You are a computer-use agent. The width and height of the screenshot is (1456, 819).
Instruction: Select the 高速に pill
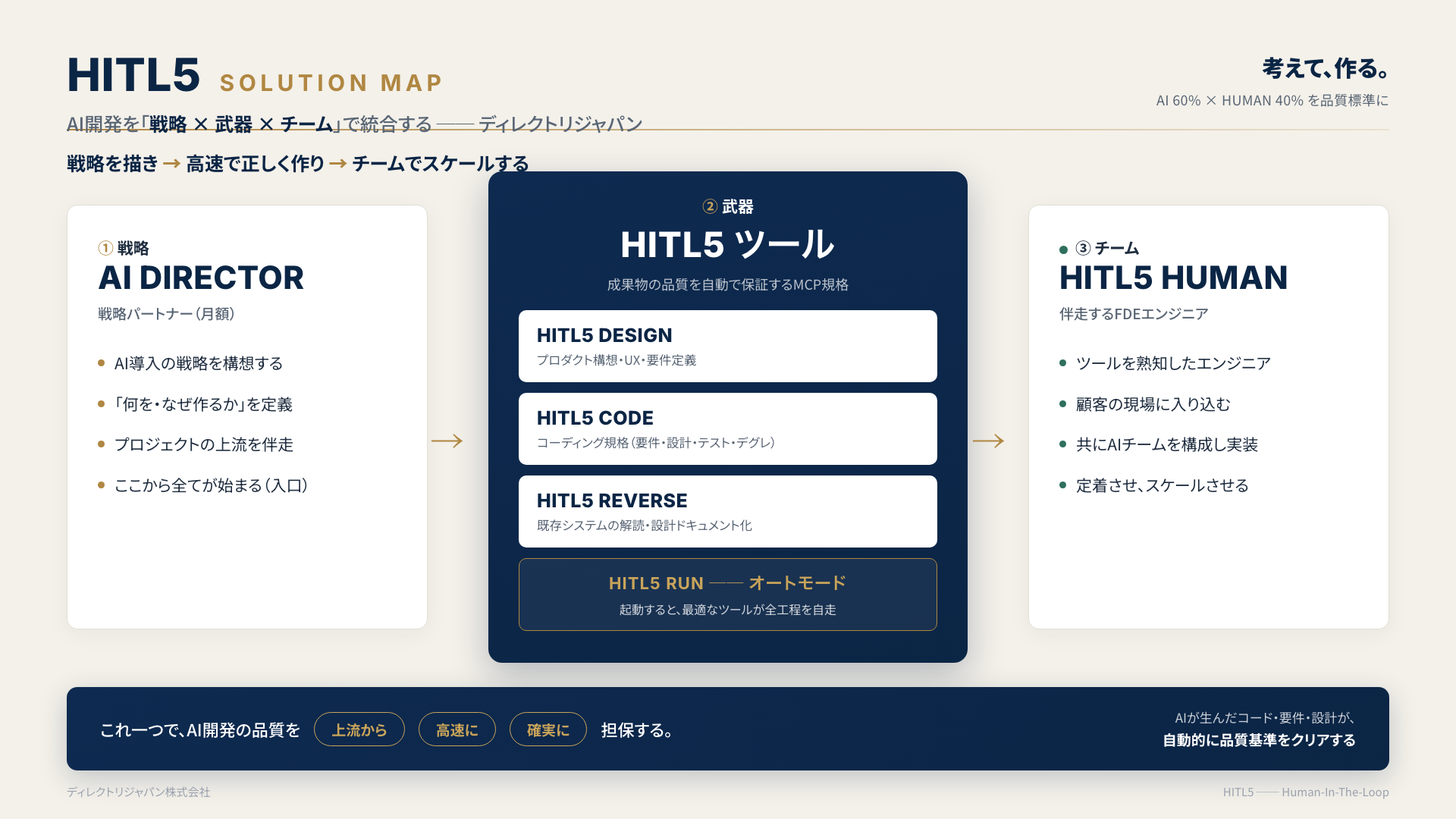point(457,730)
